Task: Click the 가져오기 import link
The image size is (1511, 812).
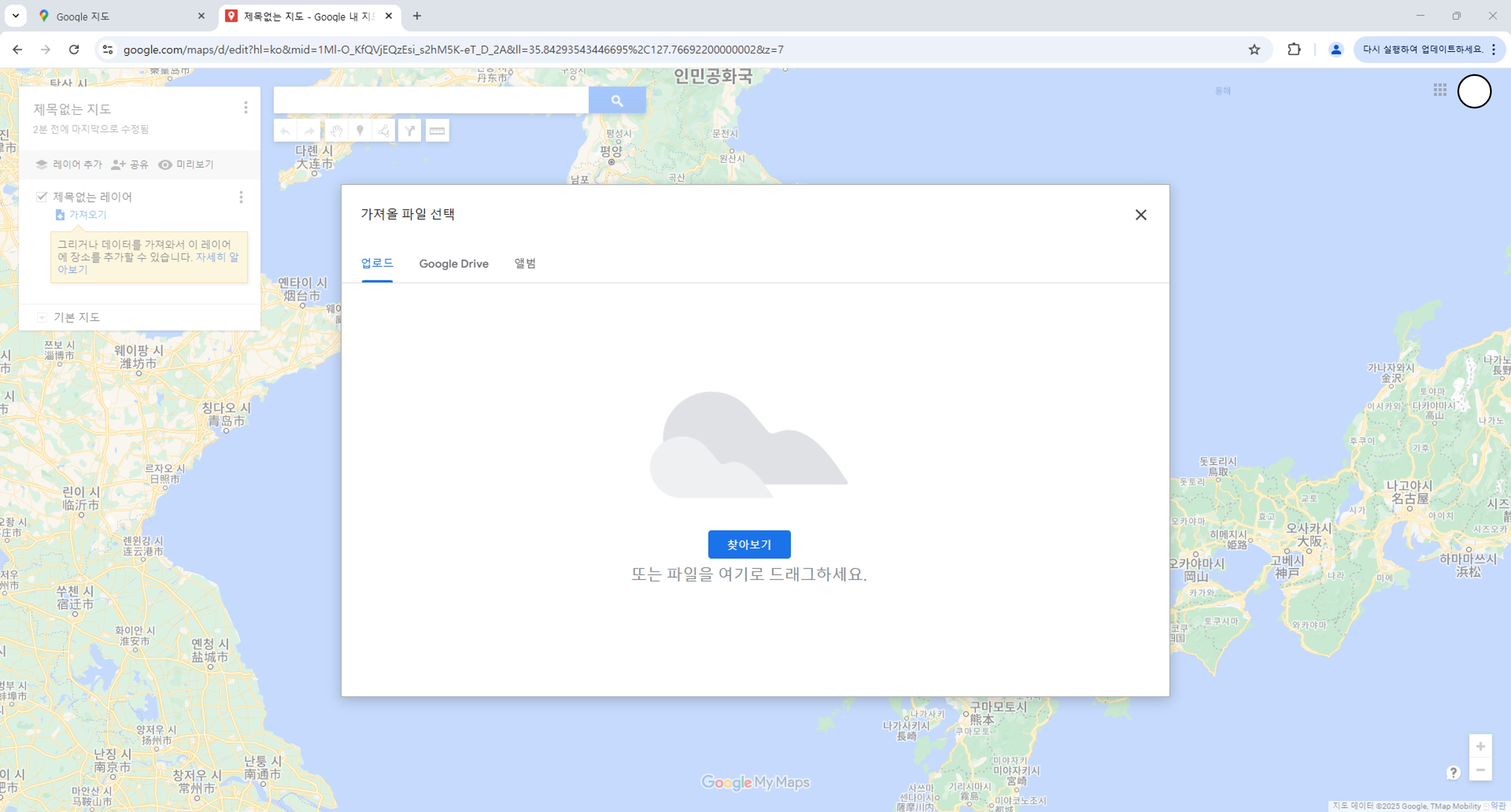Action: click(88, 215)
